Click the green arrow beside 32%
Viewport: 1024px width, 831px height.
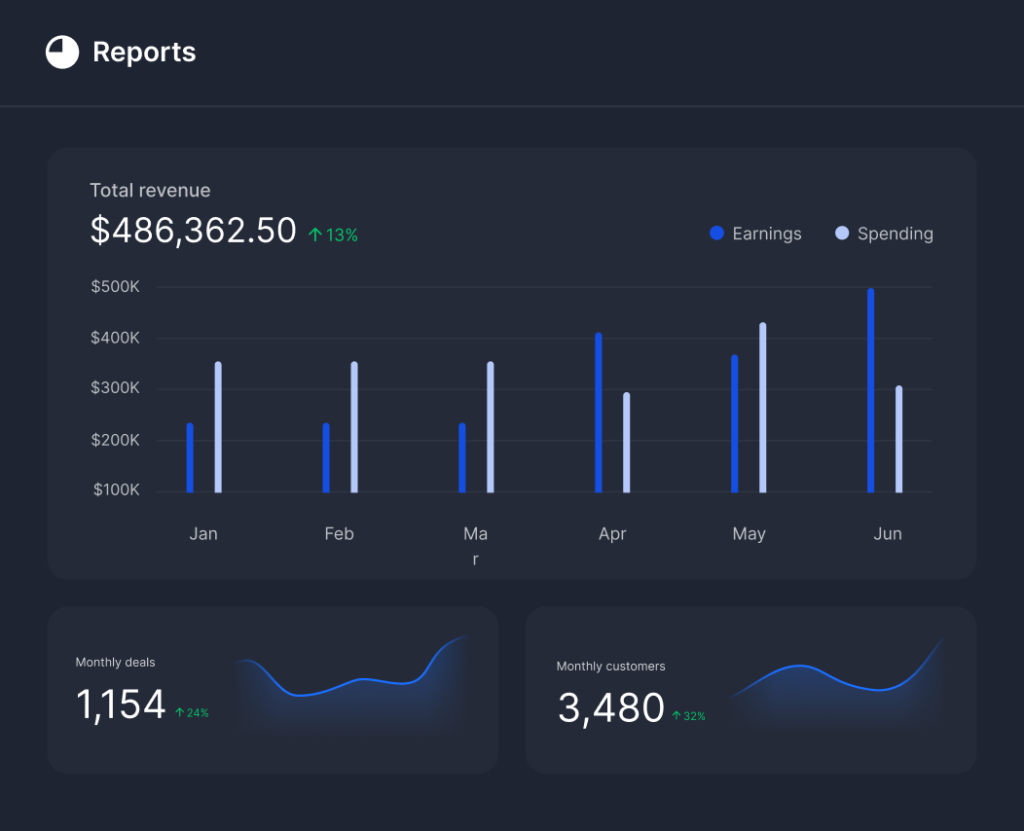[676, 716]
